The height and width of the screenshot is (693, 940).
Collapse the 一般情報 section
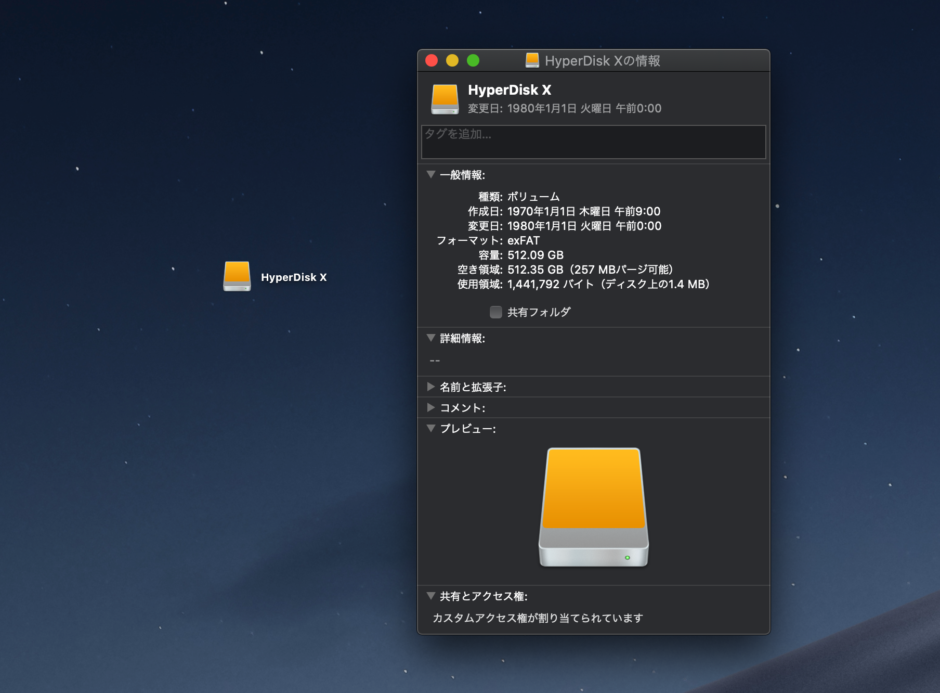(430, 173)
